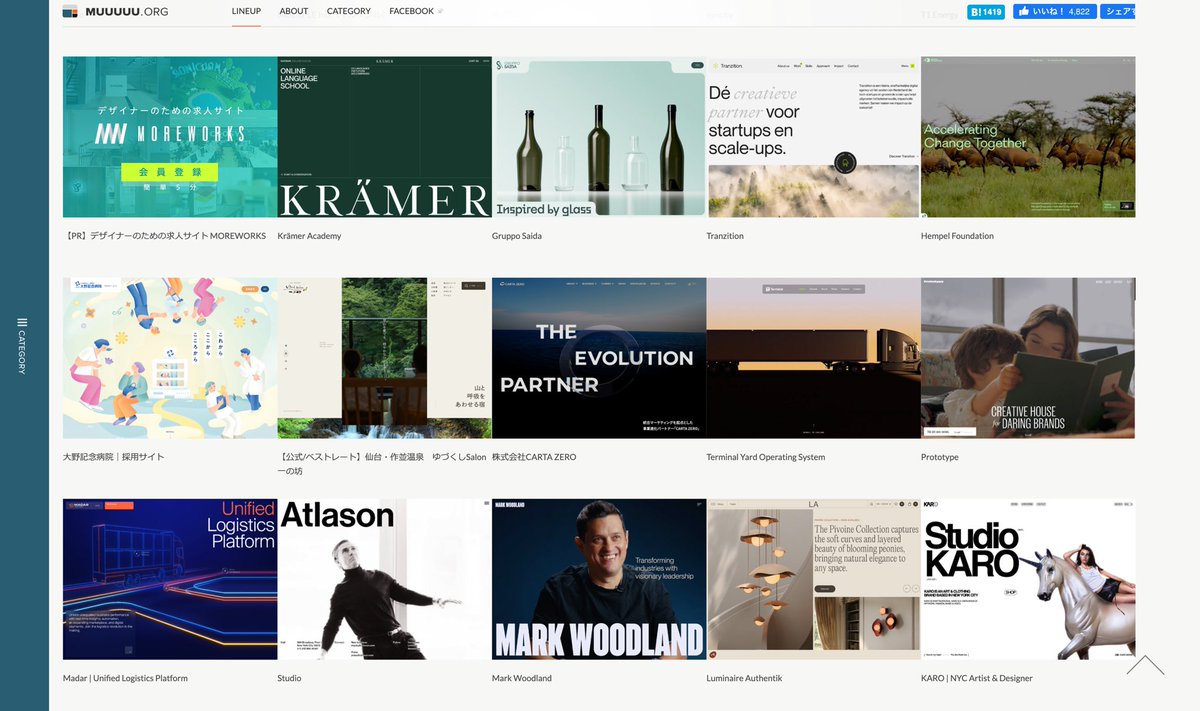The height and width of the screenshot is (711, 1200).
Task: Click the Krämer Academy caption link
Action: click(x=309, y=236)
